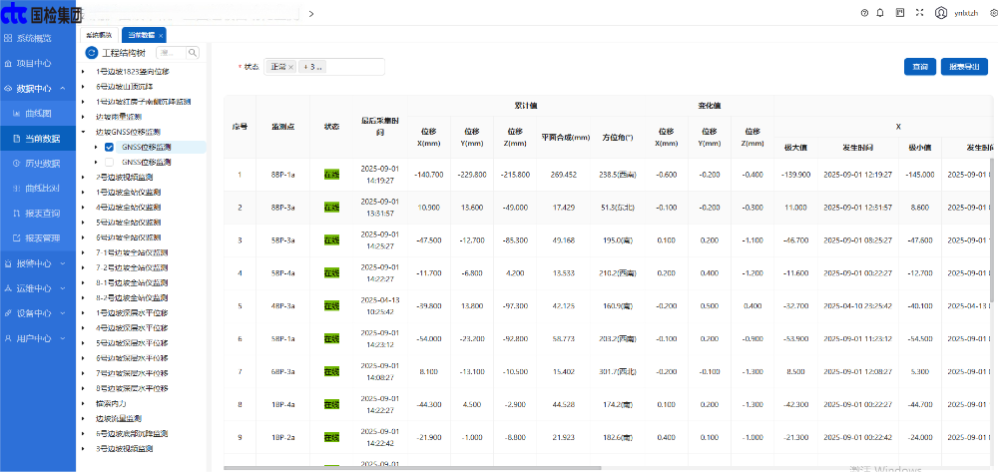Check the unchecked GNSS位移监测 checkbox
This screenshot has height=473, width=998.
click(110, 160)
